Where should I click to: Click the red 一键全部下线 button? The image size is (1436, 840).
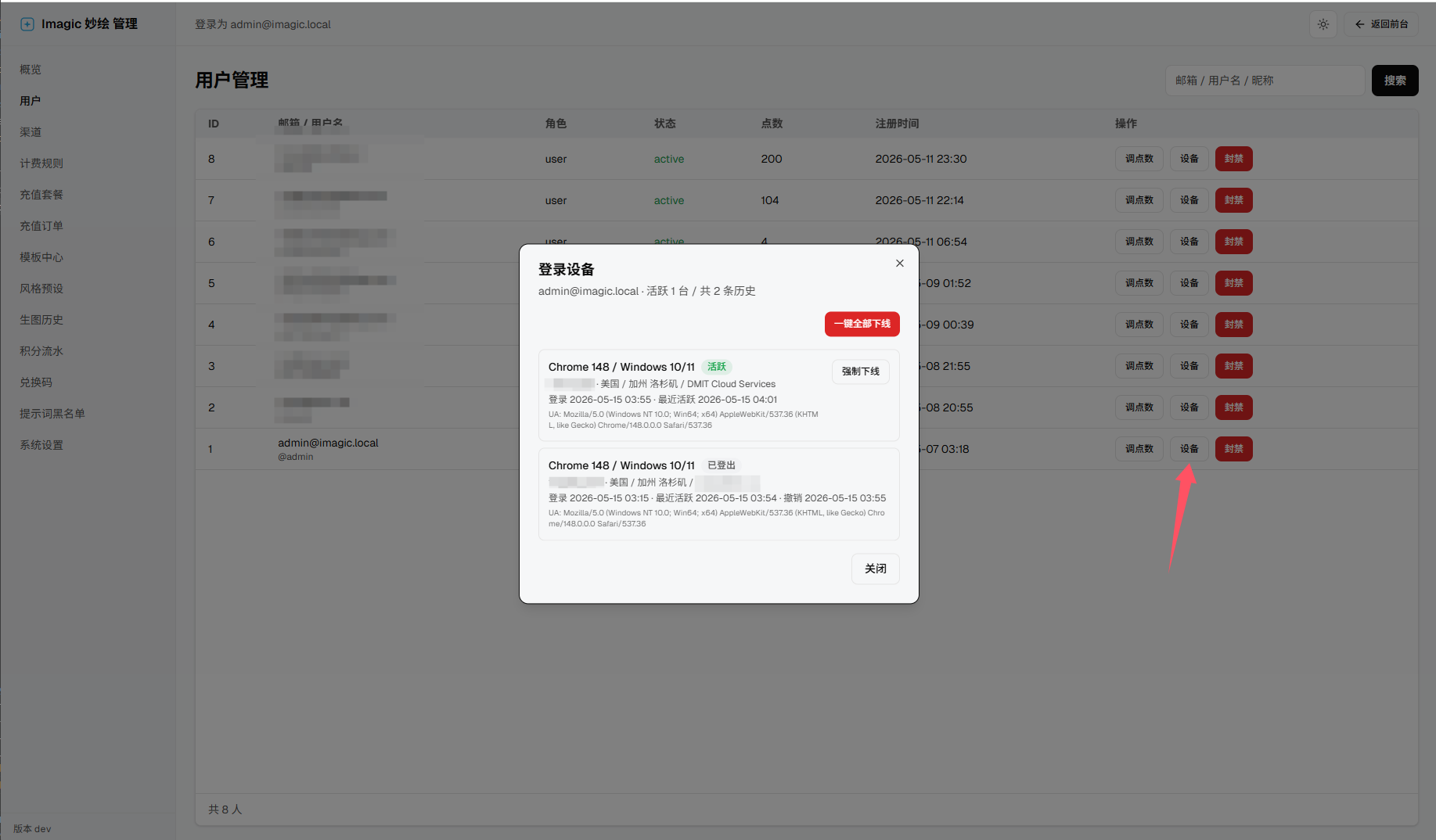[862, 324]
